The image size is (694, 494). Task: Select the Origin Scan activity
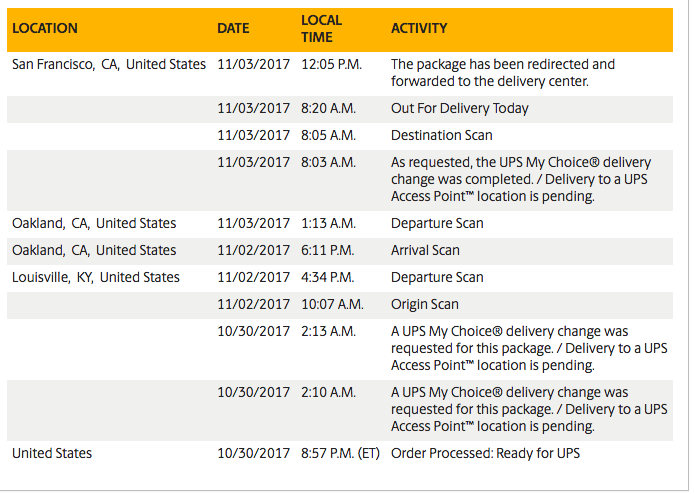[424, 305]
